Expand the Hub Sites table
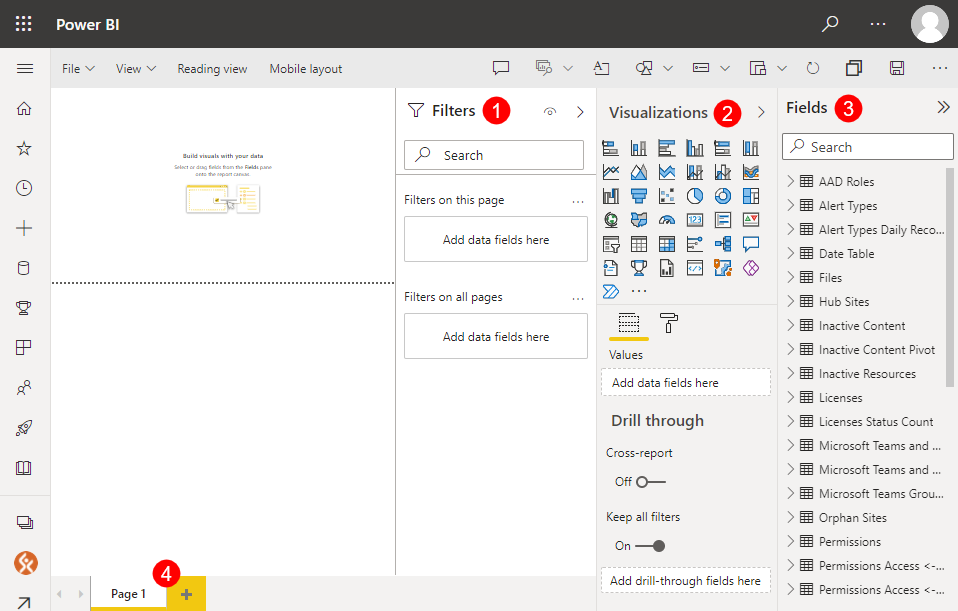 [791, 301]
